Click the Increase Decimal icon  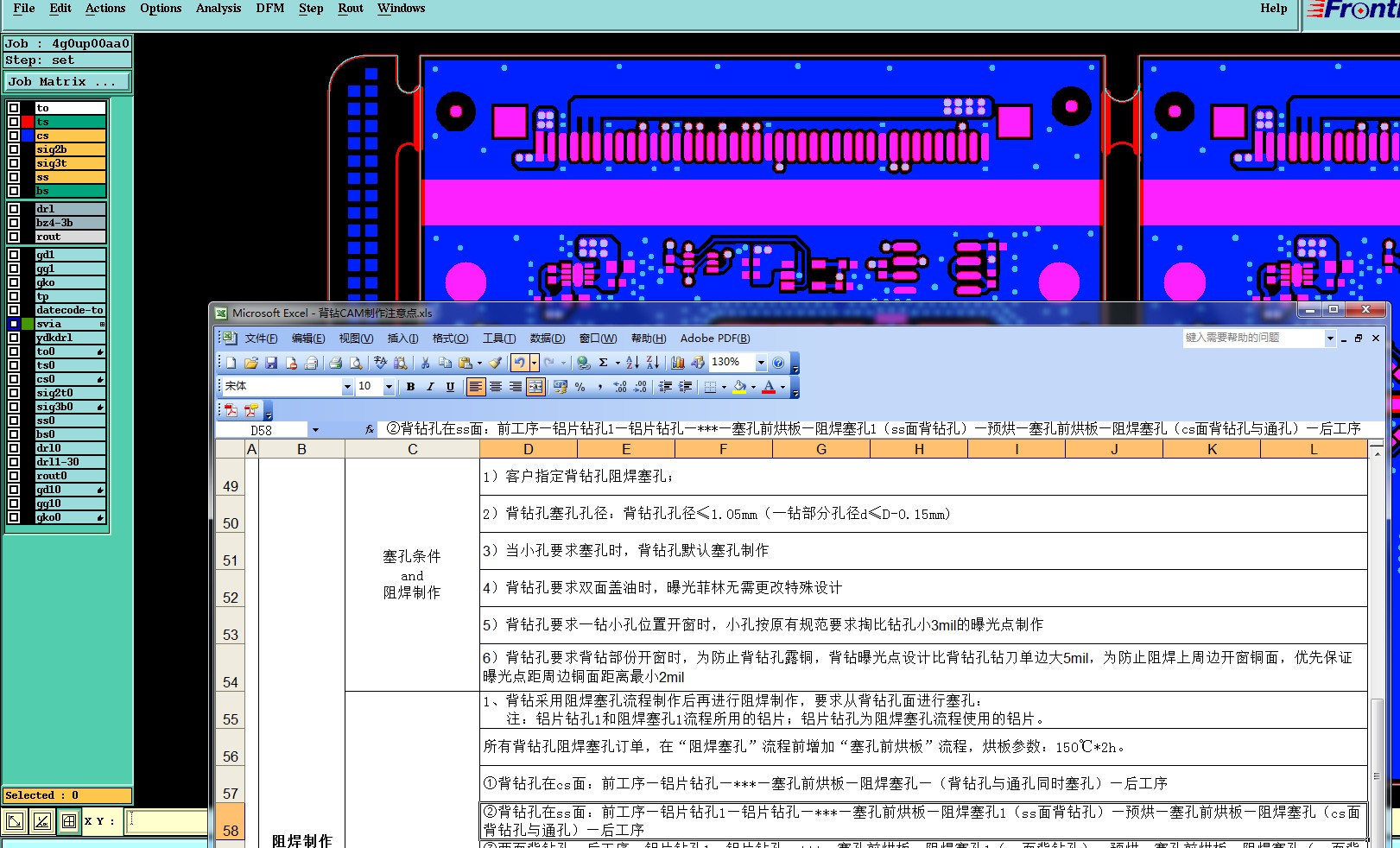coord(619,387)
